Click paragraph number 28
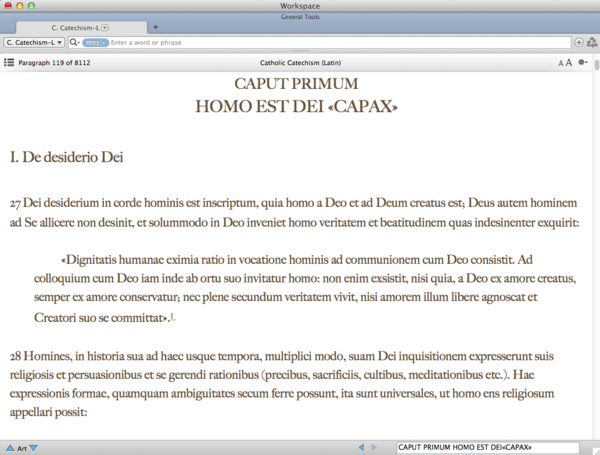The height and width of the screenshot is (455, 600). tap(15, 357)
